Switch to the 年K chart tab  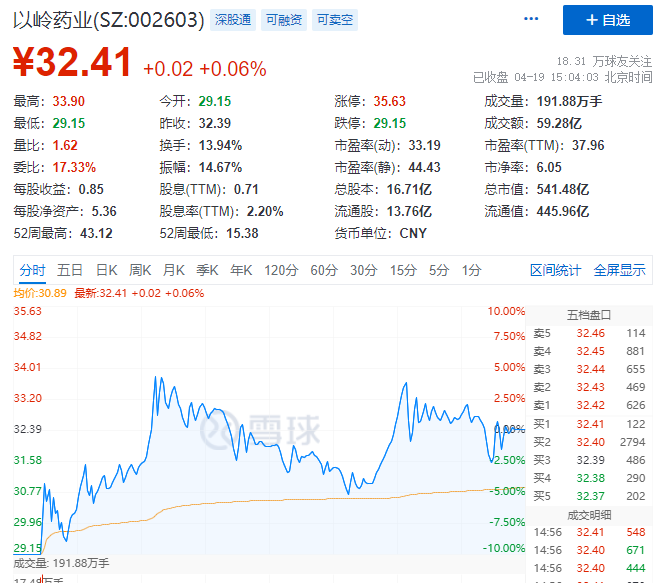pyautogui.click(x=241, y=270)
